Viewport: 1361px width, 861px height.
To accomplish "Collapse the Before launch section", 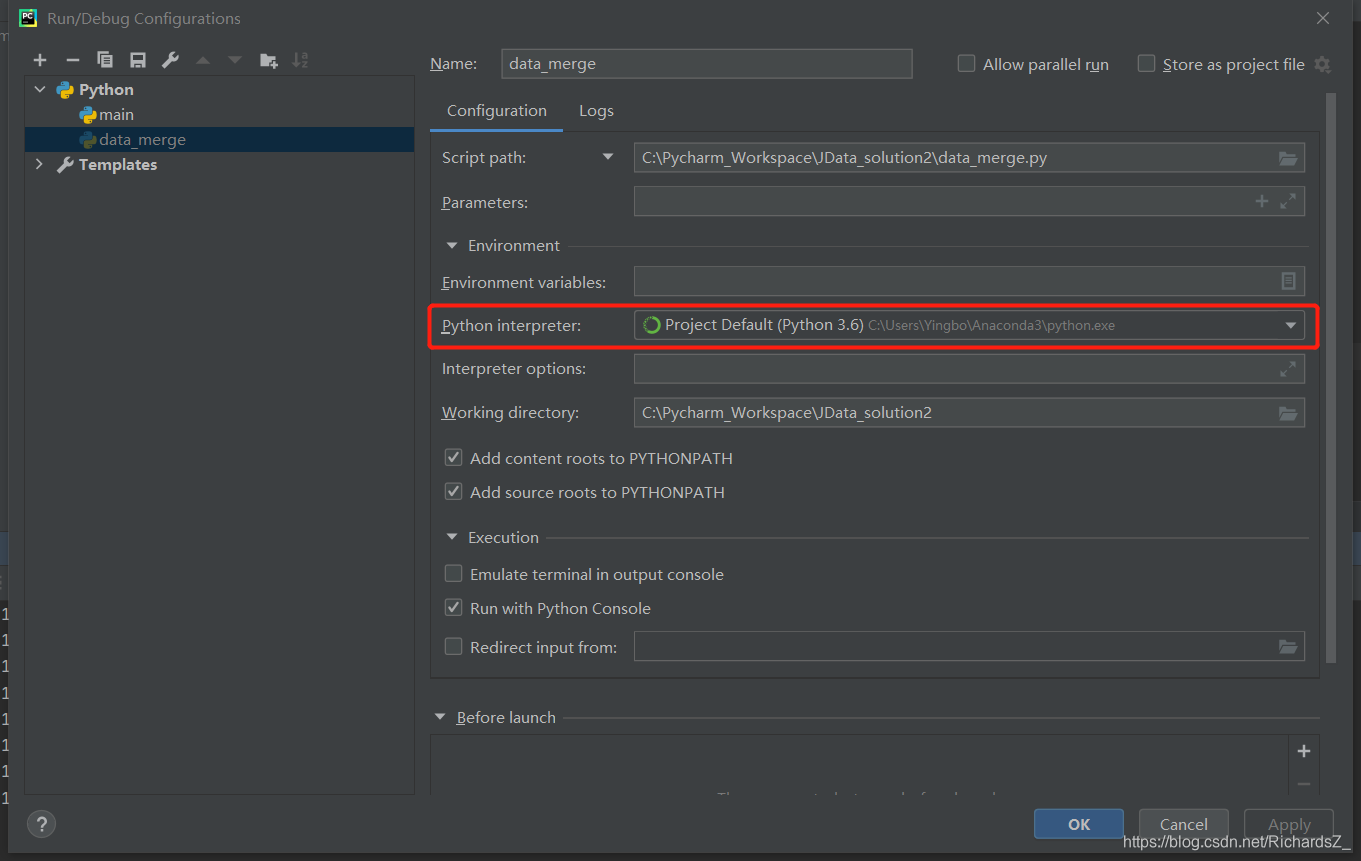I will pos(440,717).
